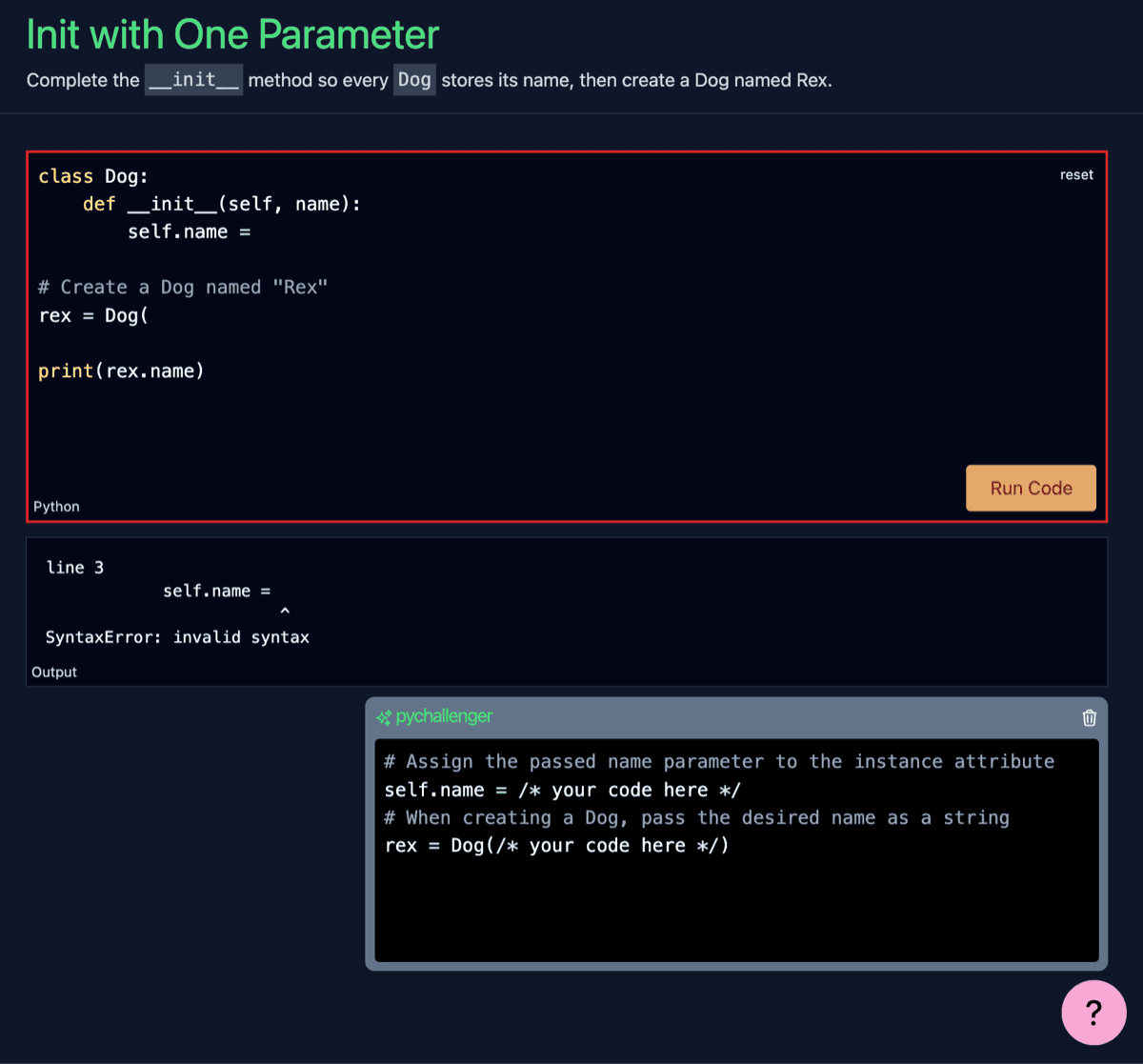Viewport: 1143px width, 1064px height.
Task: Click the Python language label
Action: click(x=56, y=506)
